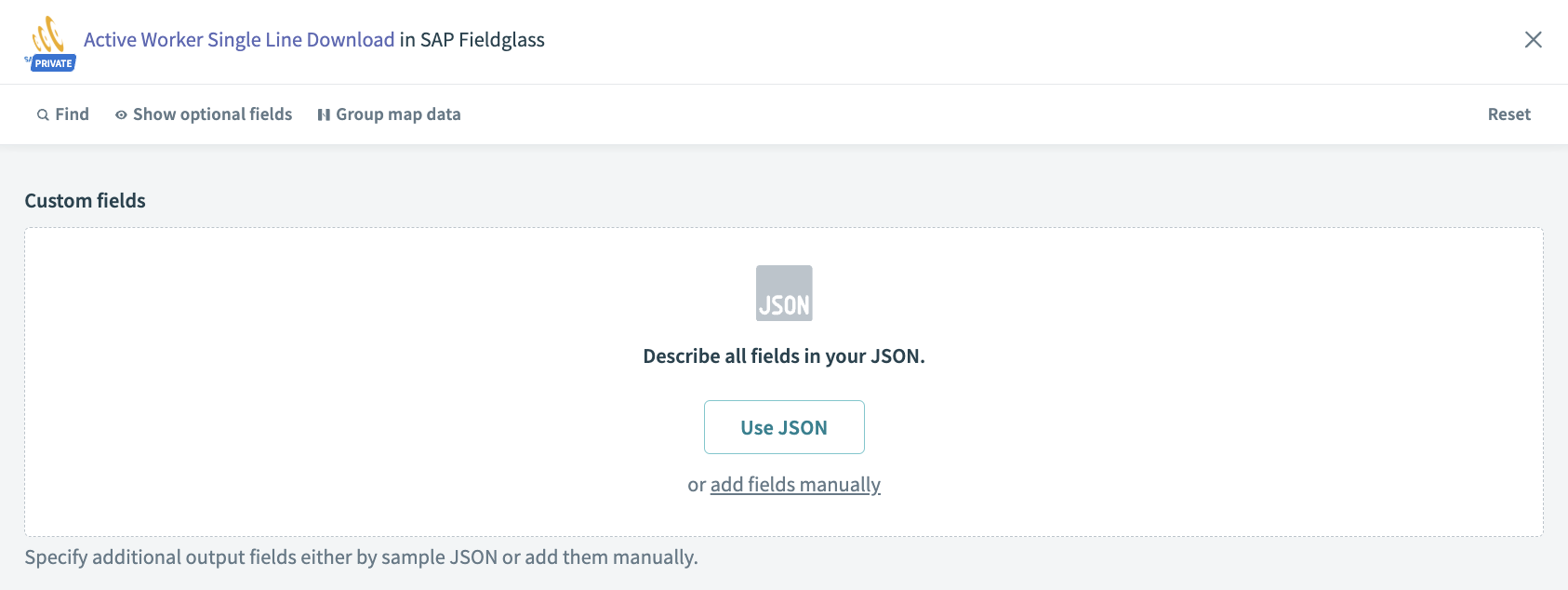Viewport: 1568px width, 590px height.
Task: Click the Describe all fields in your JSON text
Action: click(784, 356)
